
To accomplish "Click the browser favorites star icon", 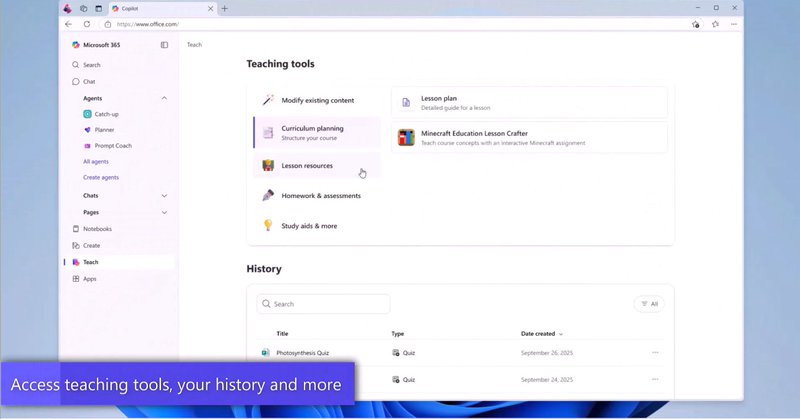I will [715, 24].
